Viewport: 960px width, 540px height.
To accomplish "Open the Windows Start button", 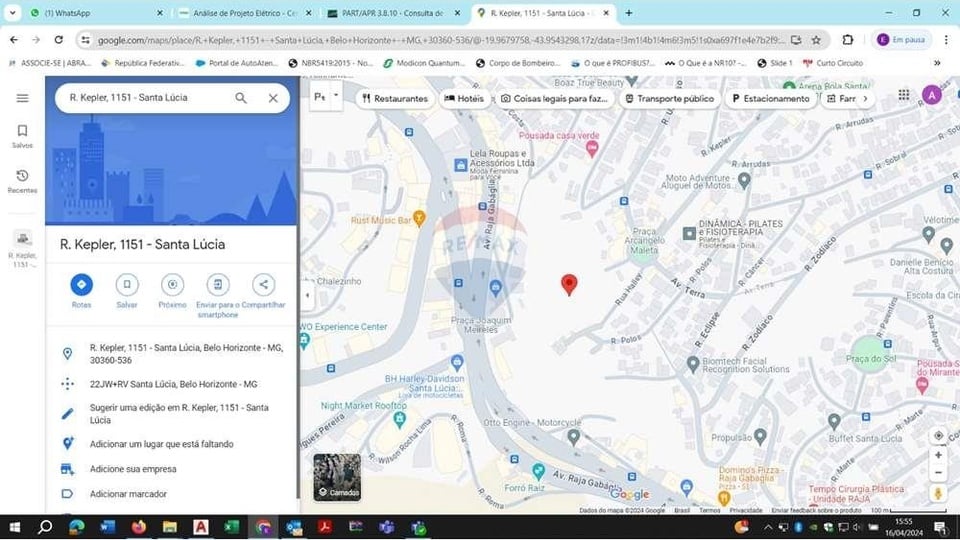I will (14, 527).
